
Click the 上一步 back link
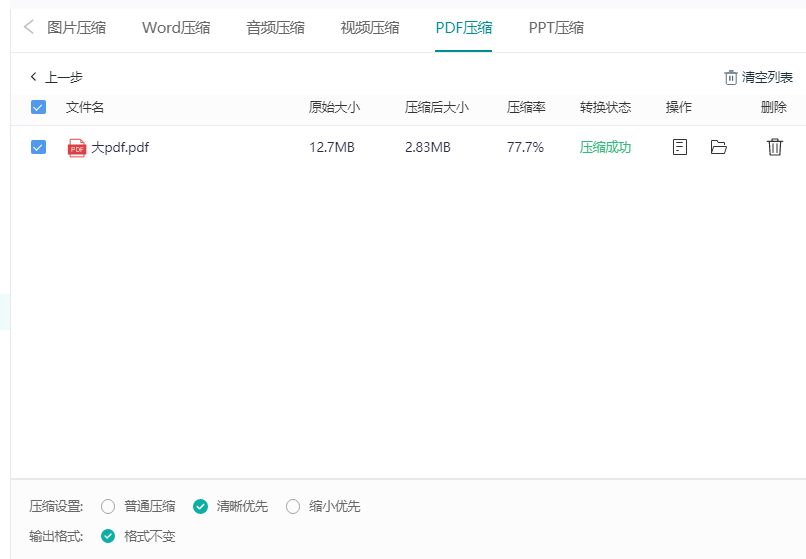[x=64, y=77]
